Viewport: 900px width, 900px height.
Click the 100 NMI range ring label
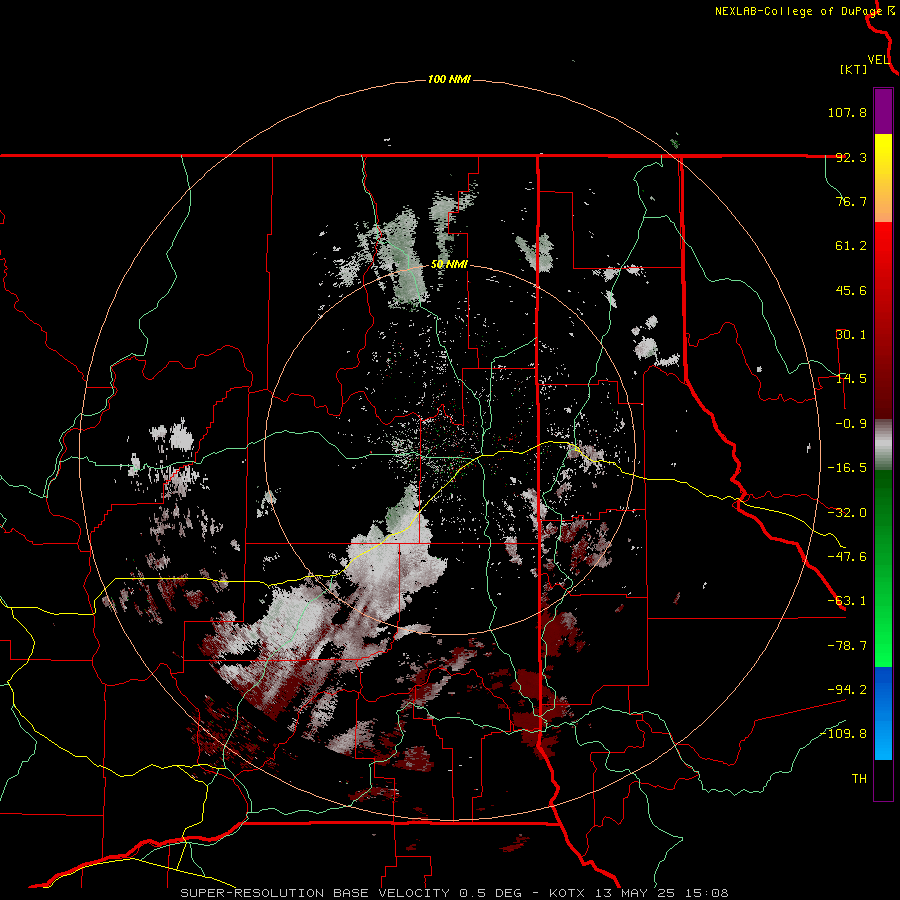(x=449, y=79)
